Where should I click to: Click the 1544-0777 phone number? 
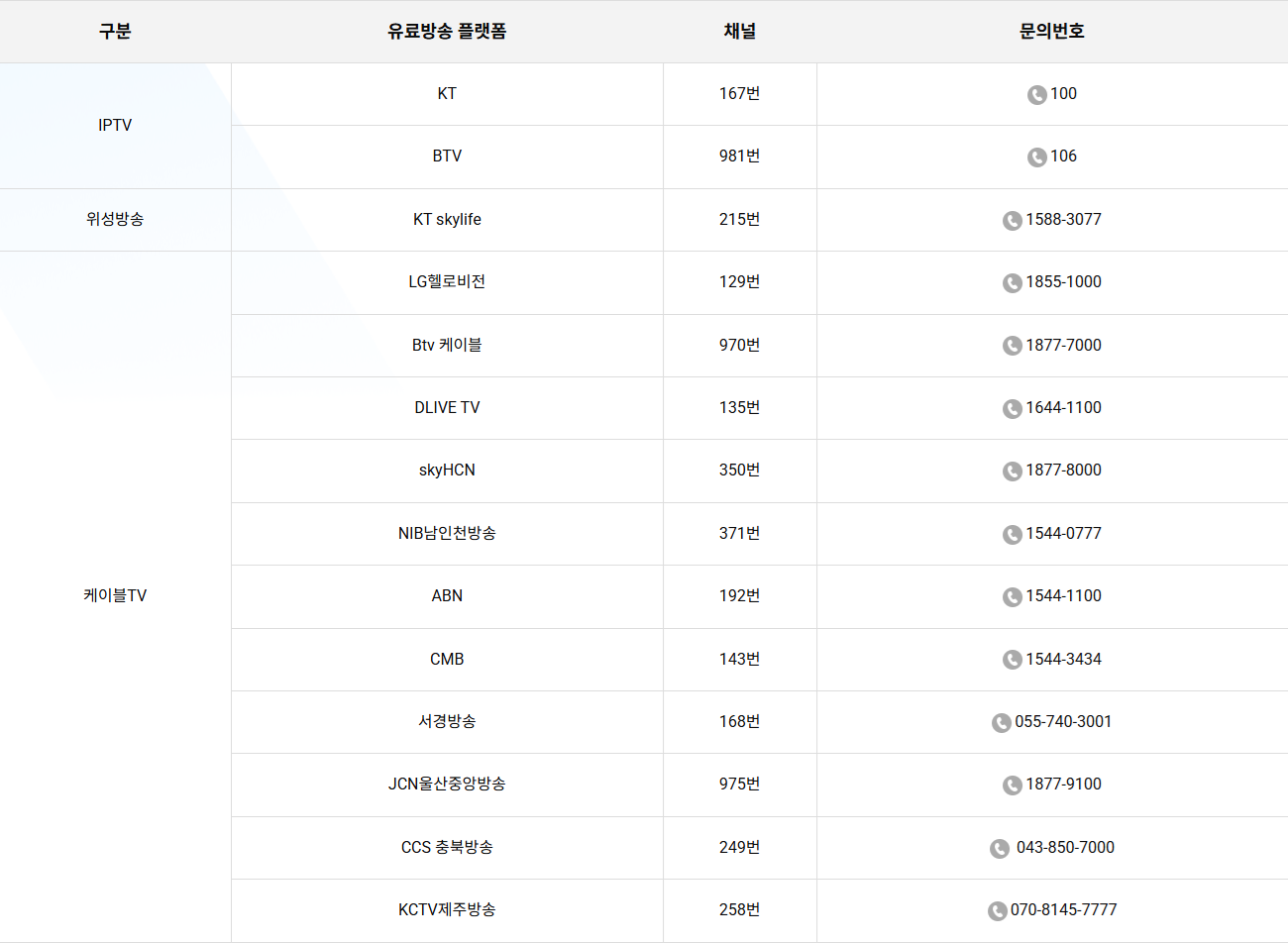coord(1064,534)
